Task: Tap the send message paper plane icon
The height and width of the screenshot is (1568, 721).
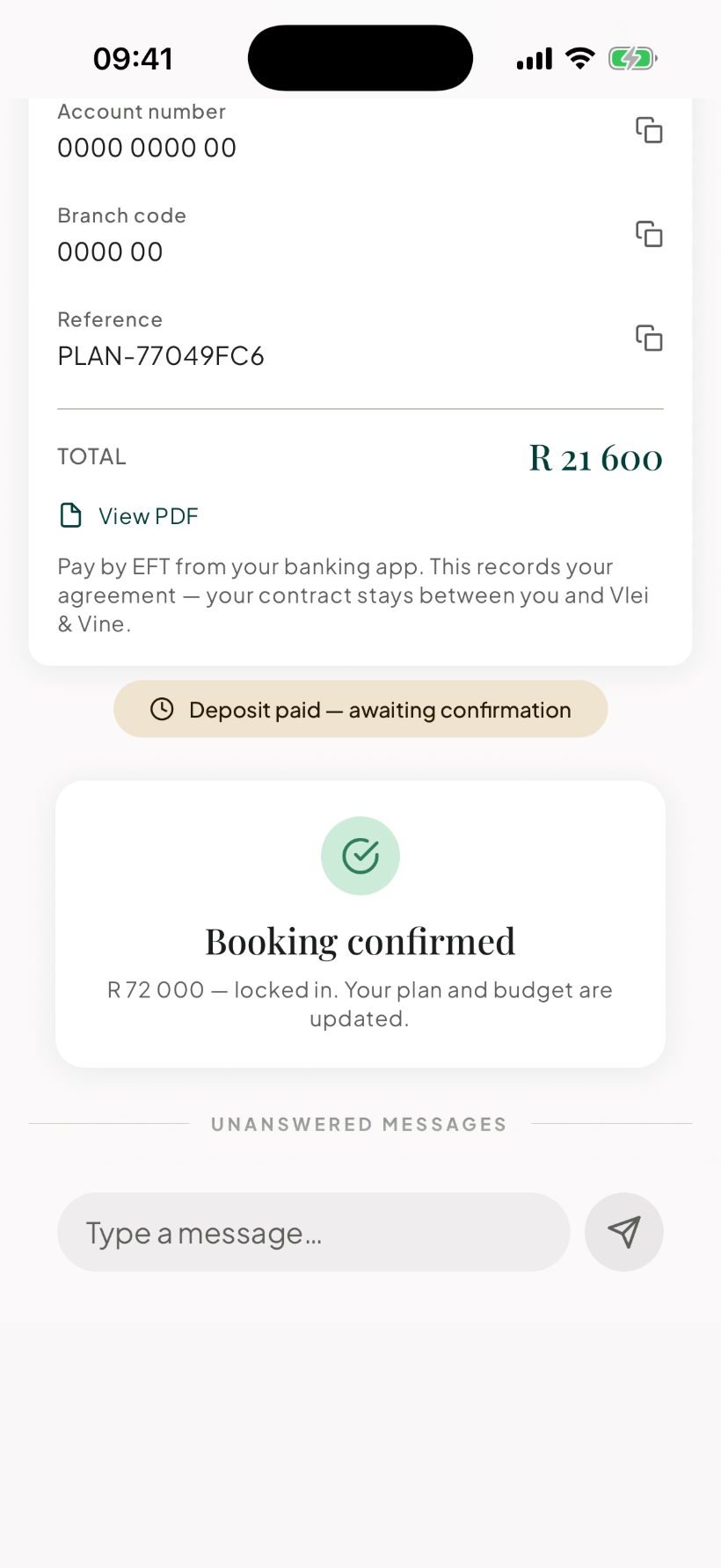Action: (624, 1231)
